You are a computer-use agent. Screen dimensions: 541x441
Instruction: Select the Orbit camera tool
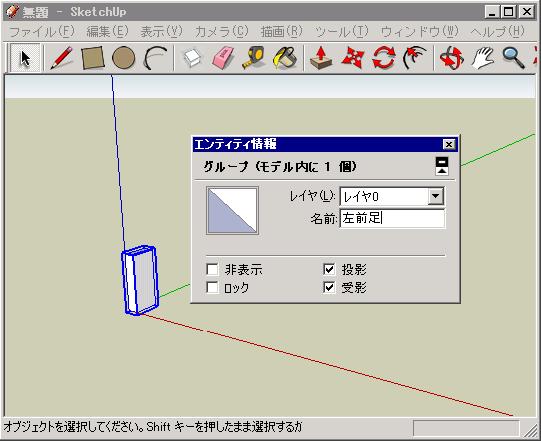coord(451,58)
